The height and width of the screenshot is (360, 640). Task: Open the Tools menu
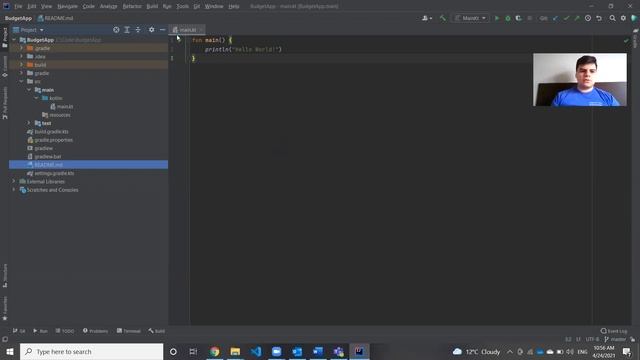tap(182, 6)
